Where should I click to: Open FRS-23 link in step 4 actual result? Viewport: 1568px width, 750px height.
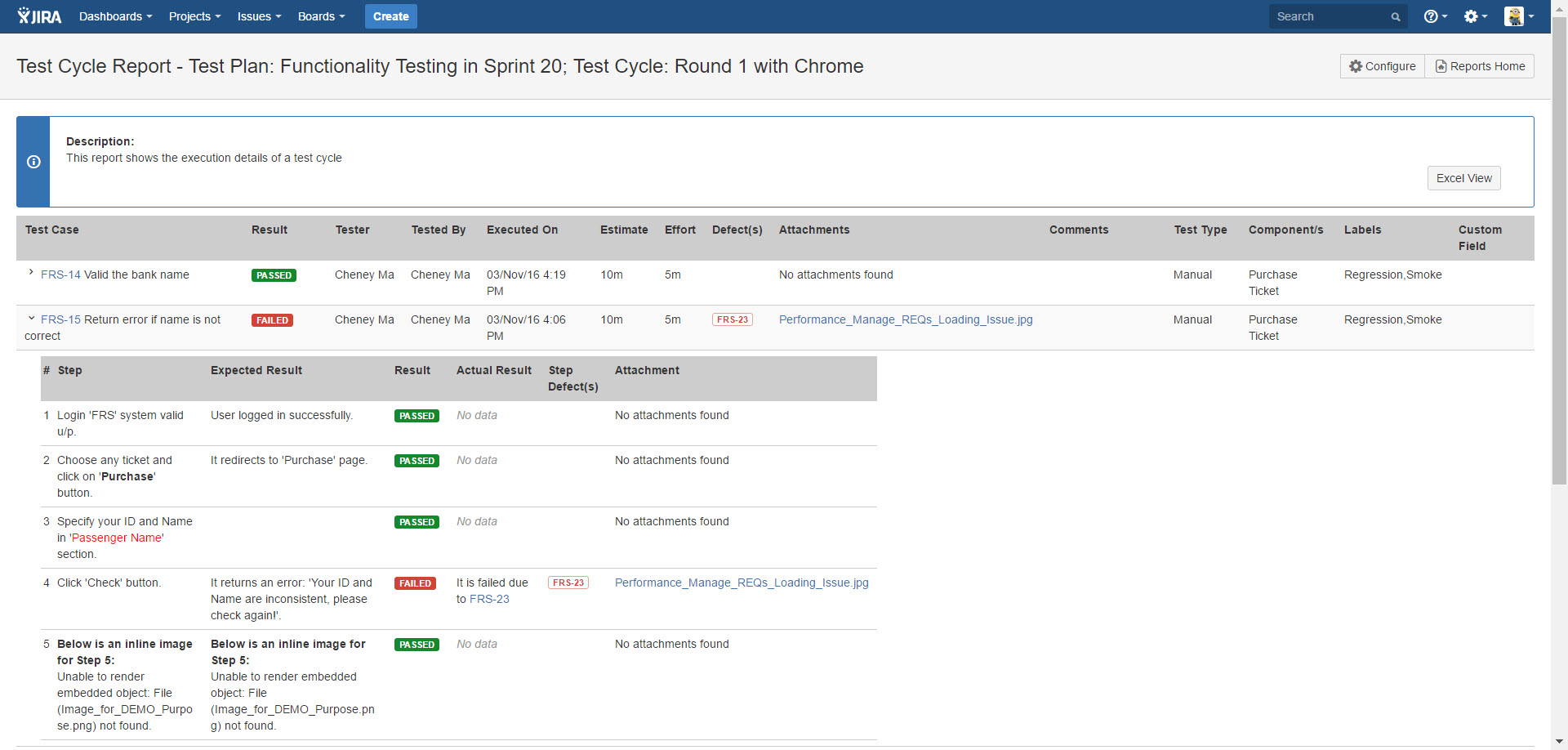(x=489, y=599)
